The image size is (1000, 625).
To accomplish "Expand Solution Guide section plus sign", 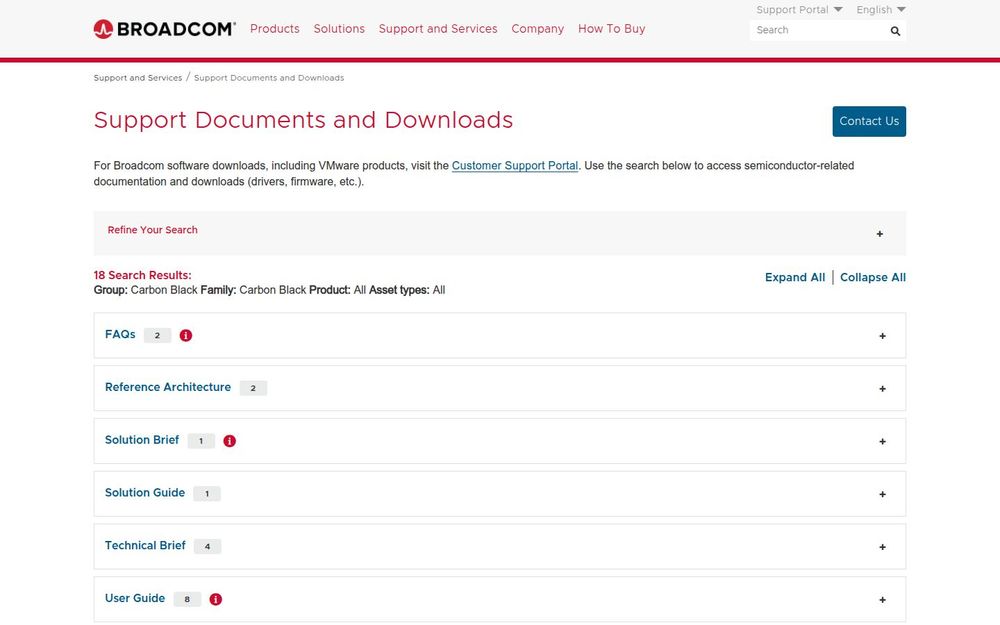I will 883,494.
